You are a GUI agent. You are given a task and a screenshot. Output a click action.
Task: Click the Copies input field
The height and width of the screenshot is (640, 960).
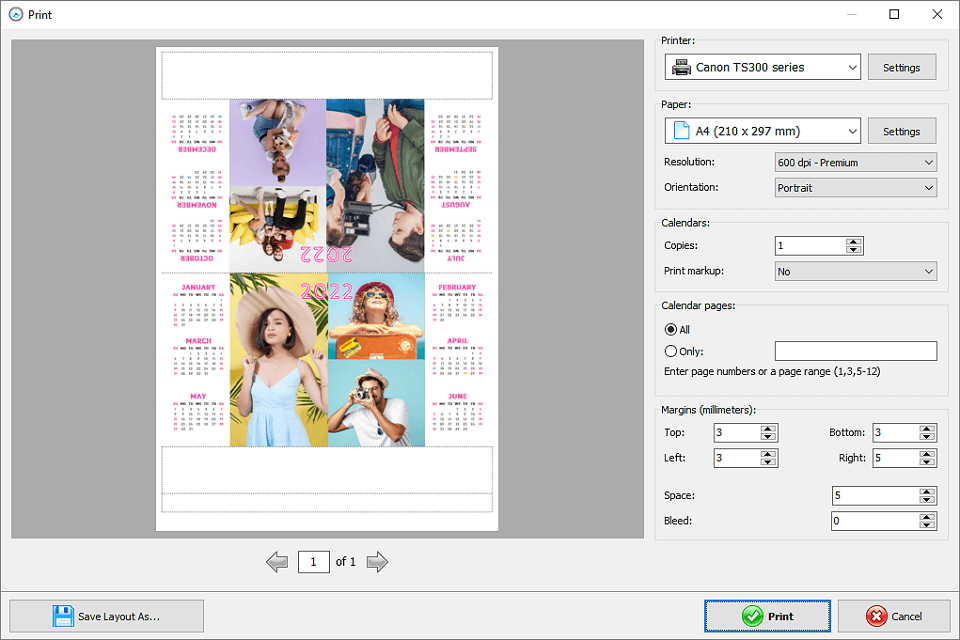pyautogui.click(x=811, y=246)
